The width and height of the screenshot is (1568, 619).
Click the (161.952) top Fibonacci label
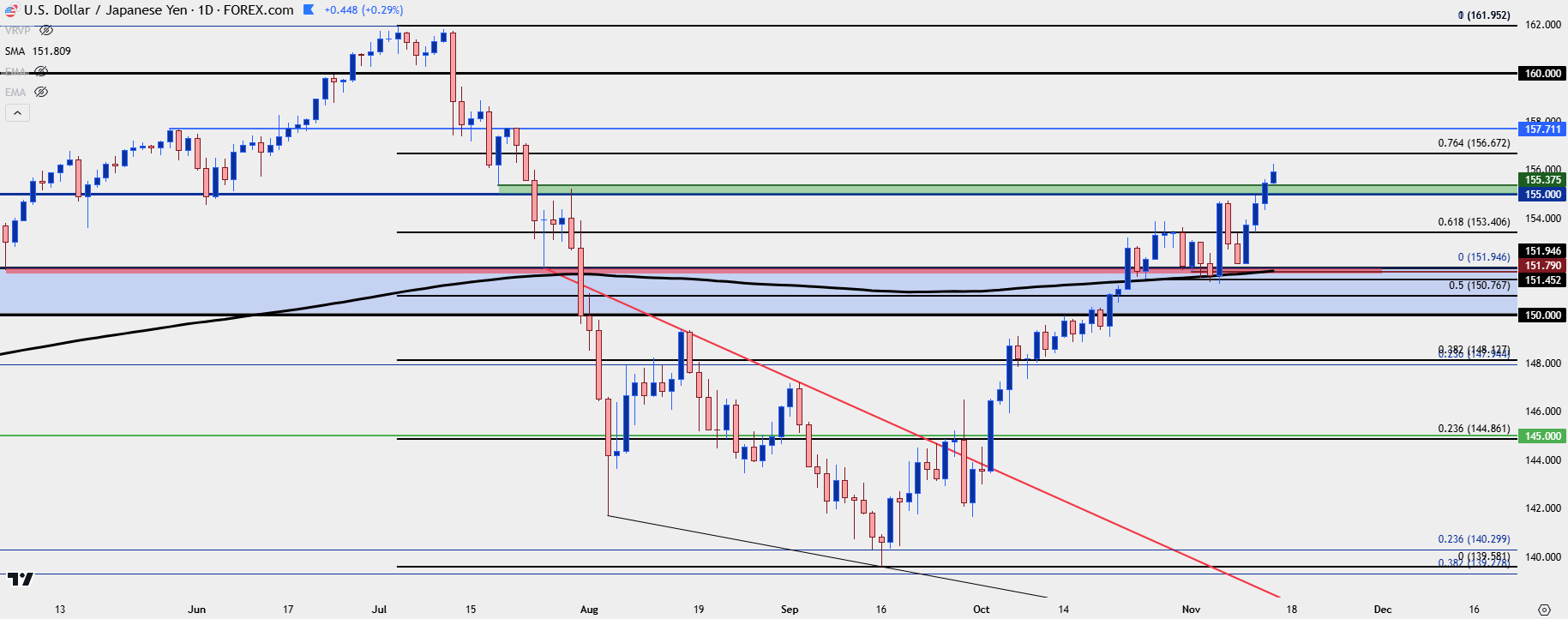pos(1484,15)
